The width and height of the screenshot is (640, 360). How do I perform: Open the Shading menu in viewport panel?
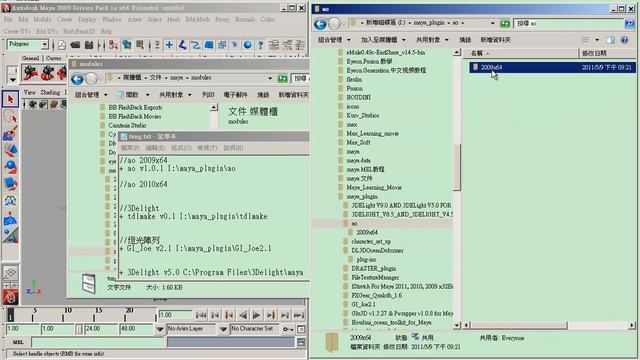[x=50, y=92]
